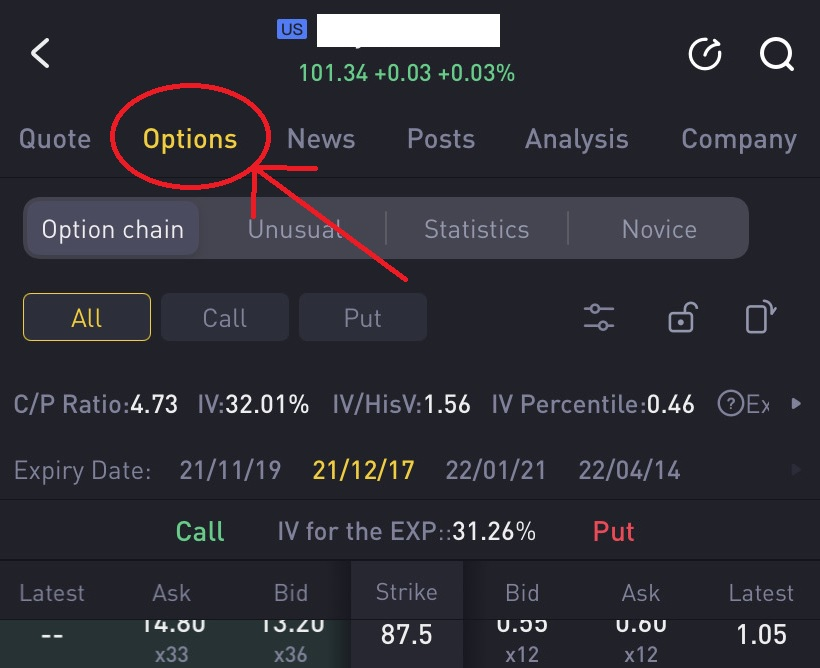Toggle the unlock padlock icon
Viewport: 820px width, 668px height.
[682, 318]
